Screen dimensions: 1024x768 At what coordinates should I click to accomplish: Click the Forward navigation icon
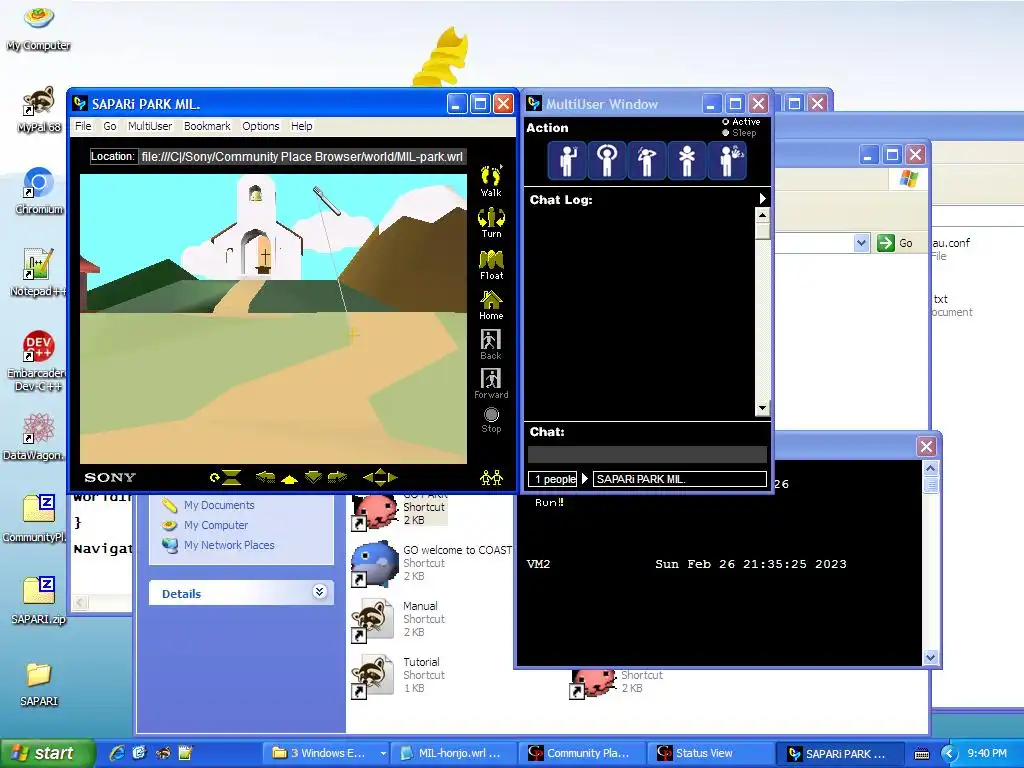[x=491, y=383]
